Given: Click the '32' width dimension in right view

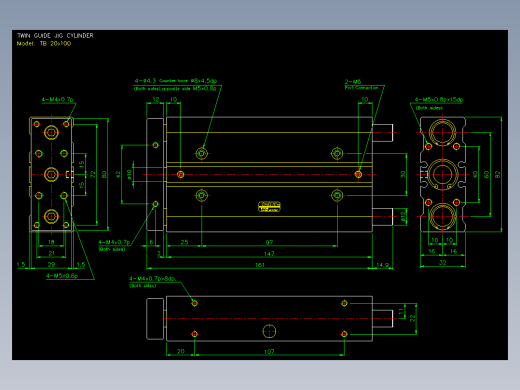Looking at the screenshot, I should click(x=442, y=263).
